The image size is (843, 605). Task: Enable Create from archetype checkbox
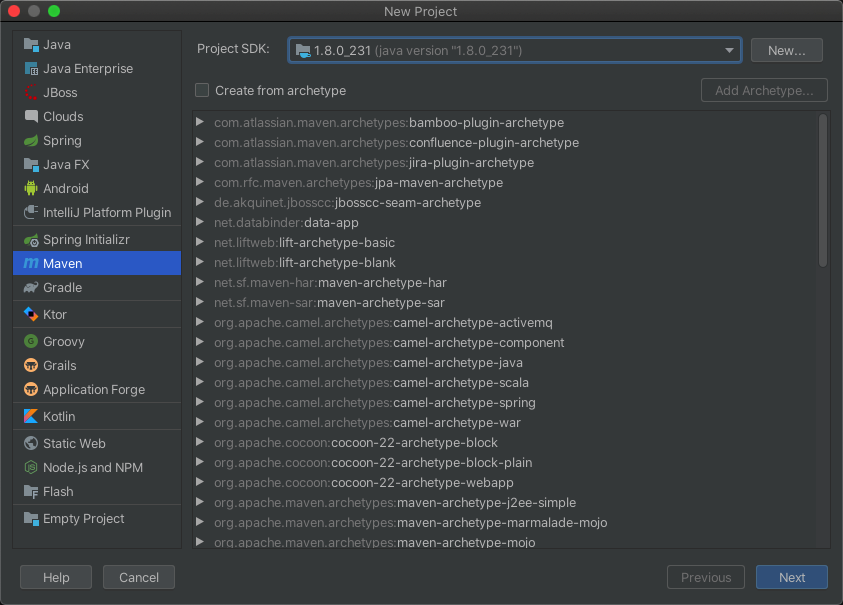pos(202,90)
